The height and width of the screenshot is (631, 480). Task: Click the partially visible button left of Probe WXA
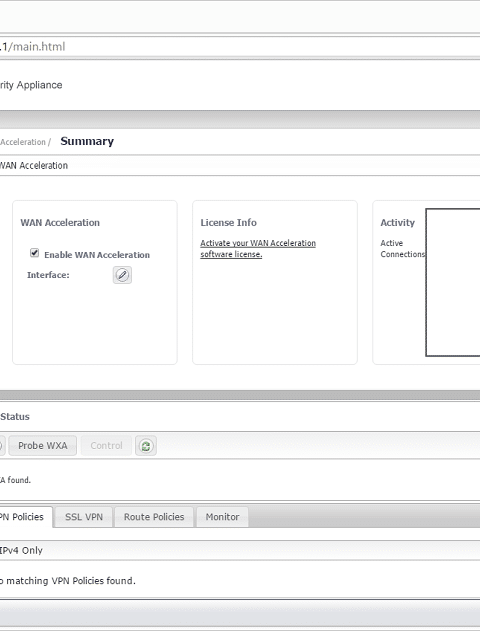point(2,446)
